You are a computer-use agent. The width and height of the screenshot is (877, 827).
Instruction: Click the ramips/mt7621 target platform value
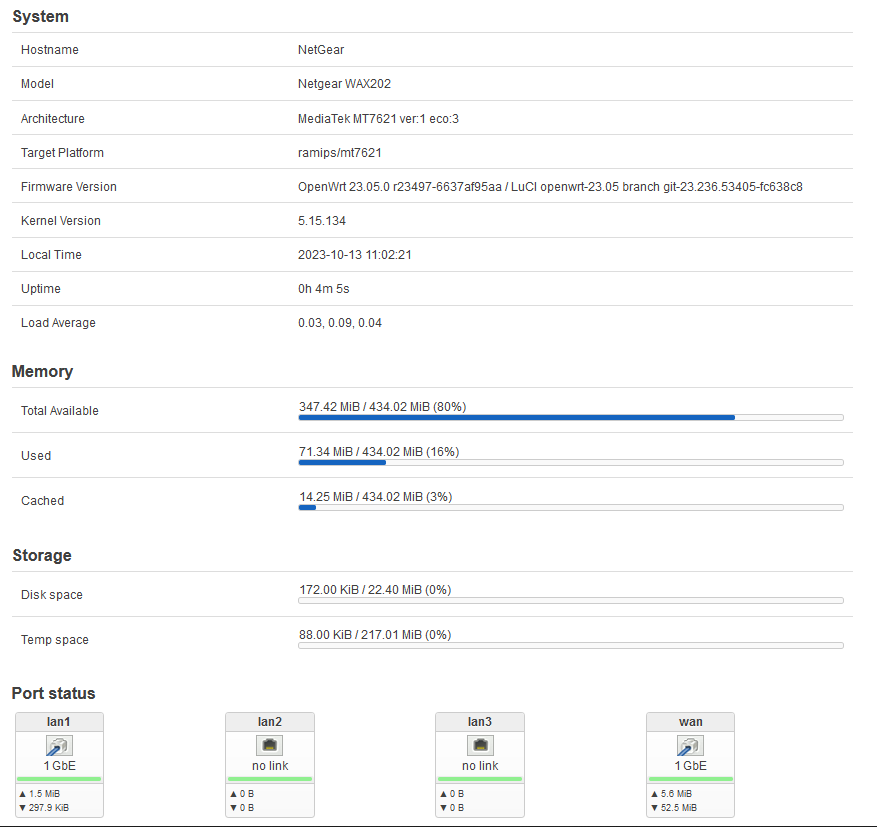[340, 153]
